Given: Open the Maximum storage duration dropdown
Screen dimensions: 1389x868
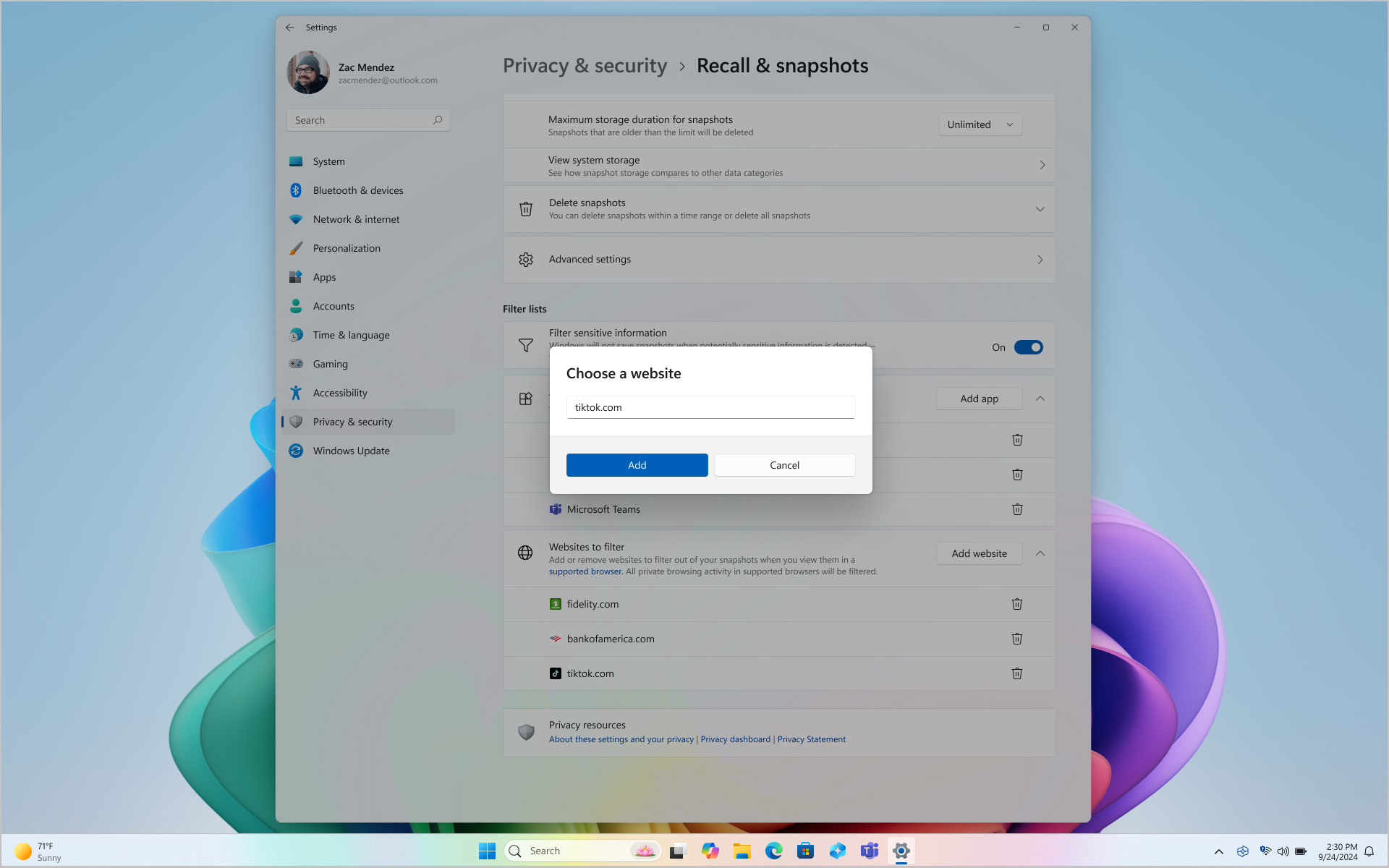Looking at the screenshot, I should click(x=979, y=124).
